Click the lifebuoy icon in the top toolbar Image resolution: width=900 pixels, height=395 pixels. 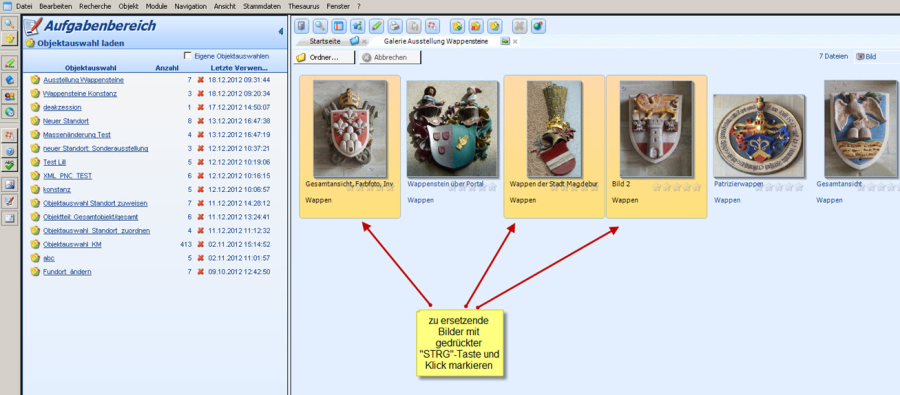point(432,26)
